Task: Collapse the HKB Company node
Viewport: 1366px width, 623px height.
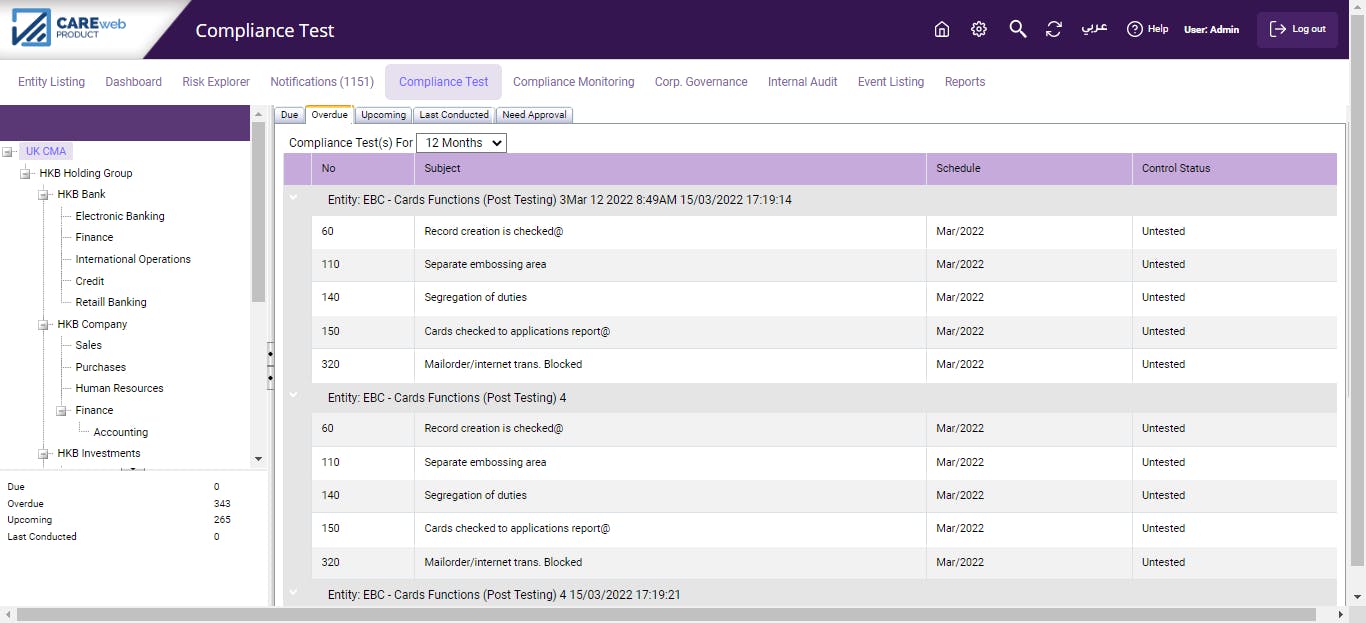Action: coord(45,325)
